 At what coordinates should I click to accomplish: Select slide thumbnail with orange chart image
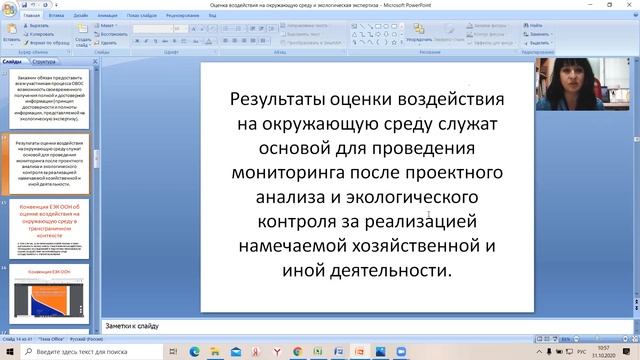point(49,294)
